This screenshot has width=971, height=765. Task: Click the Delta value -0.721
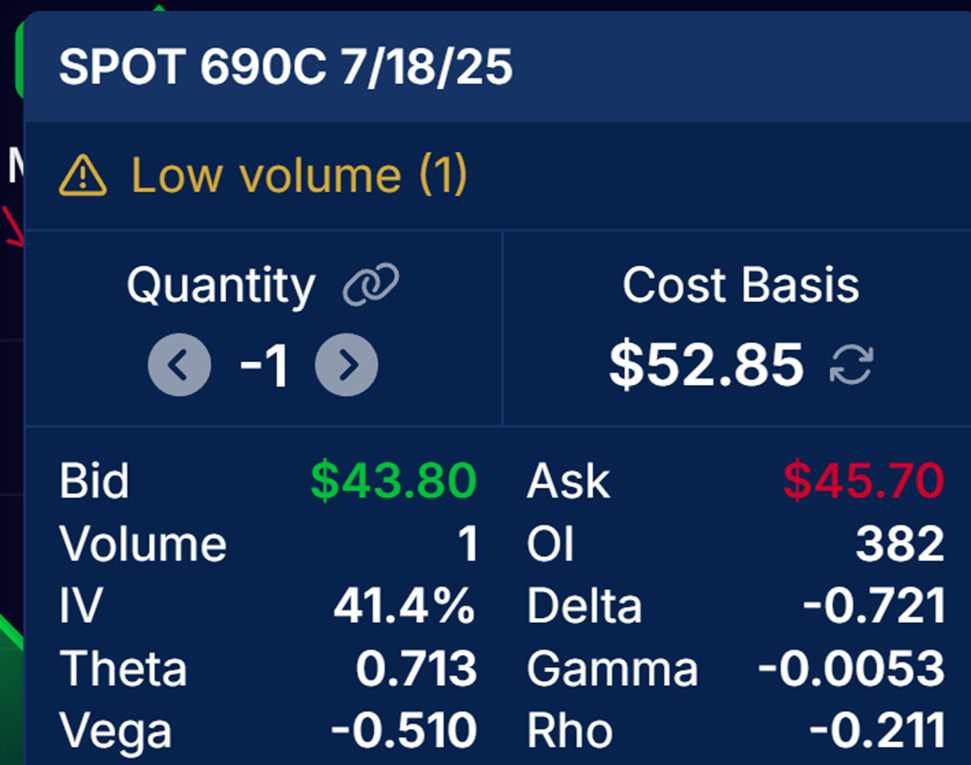tap(874, 605)
